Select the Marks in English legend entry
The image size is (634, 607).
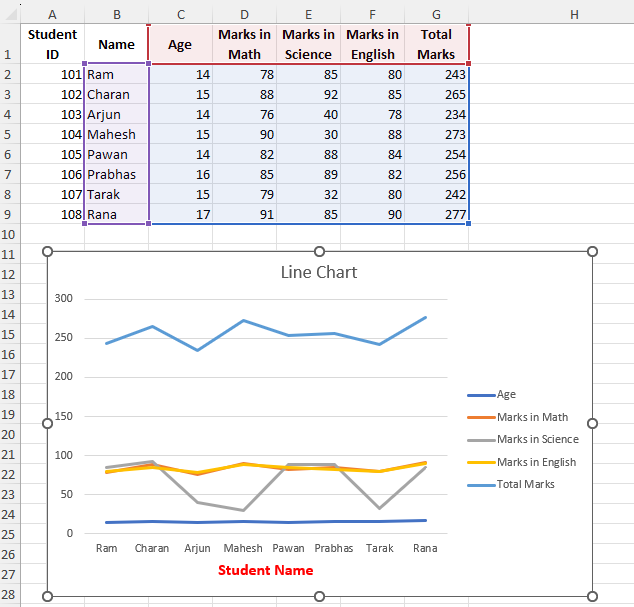(x=536, y=462)
